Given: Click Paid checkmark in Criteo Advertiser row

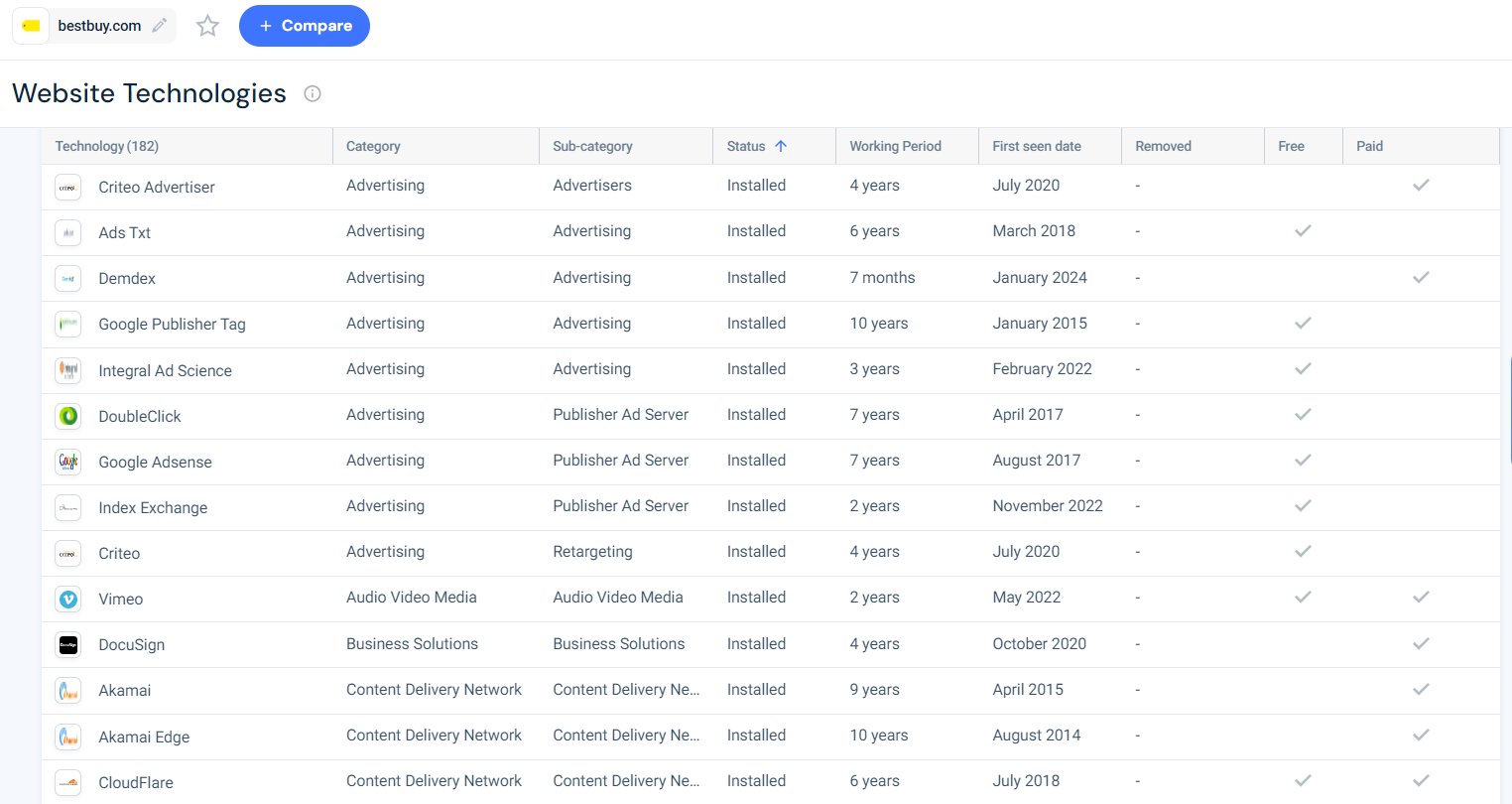Looking at the screenshot, I should tap(1421, 185).
